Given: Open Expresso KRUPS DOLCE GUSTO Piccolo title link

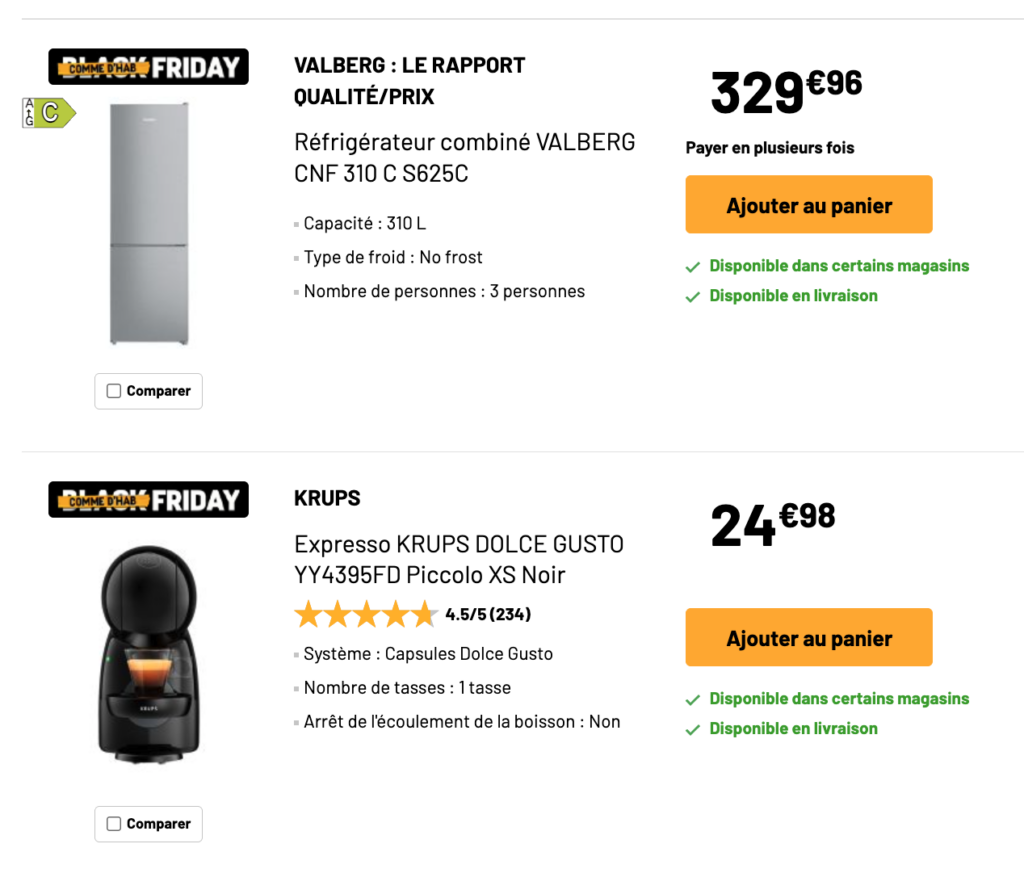Looking at the screenshot, I should [x=458, y=560].
